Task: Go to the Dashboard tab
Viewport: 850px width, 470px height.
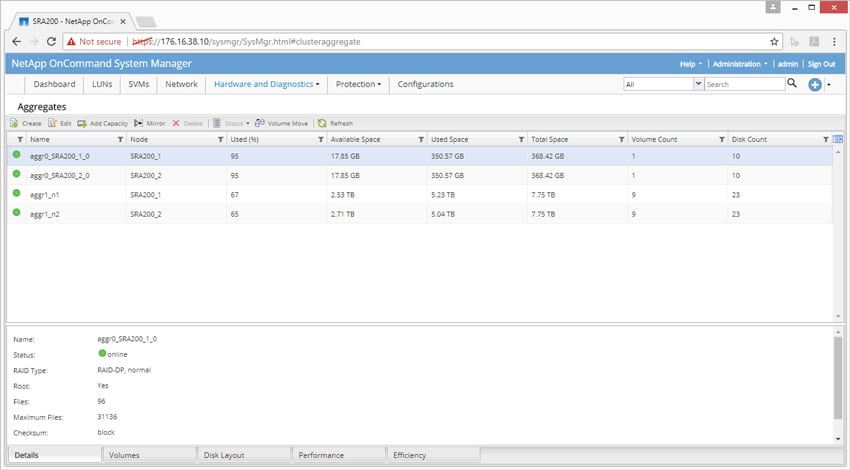Action: 54,84
